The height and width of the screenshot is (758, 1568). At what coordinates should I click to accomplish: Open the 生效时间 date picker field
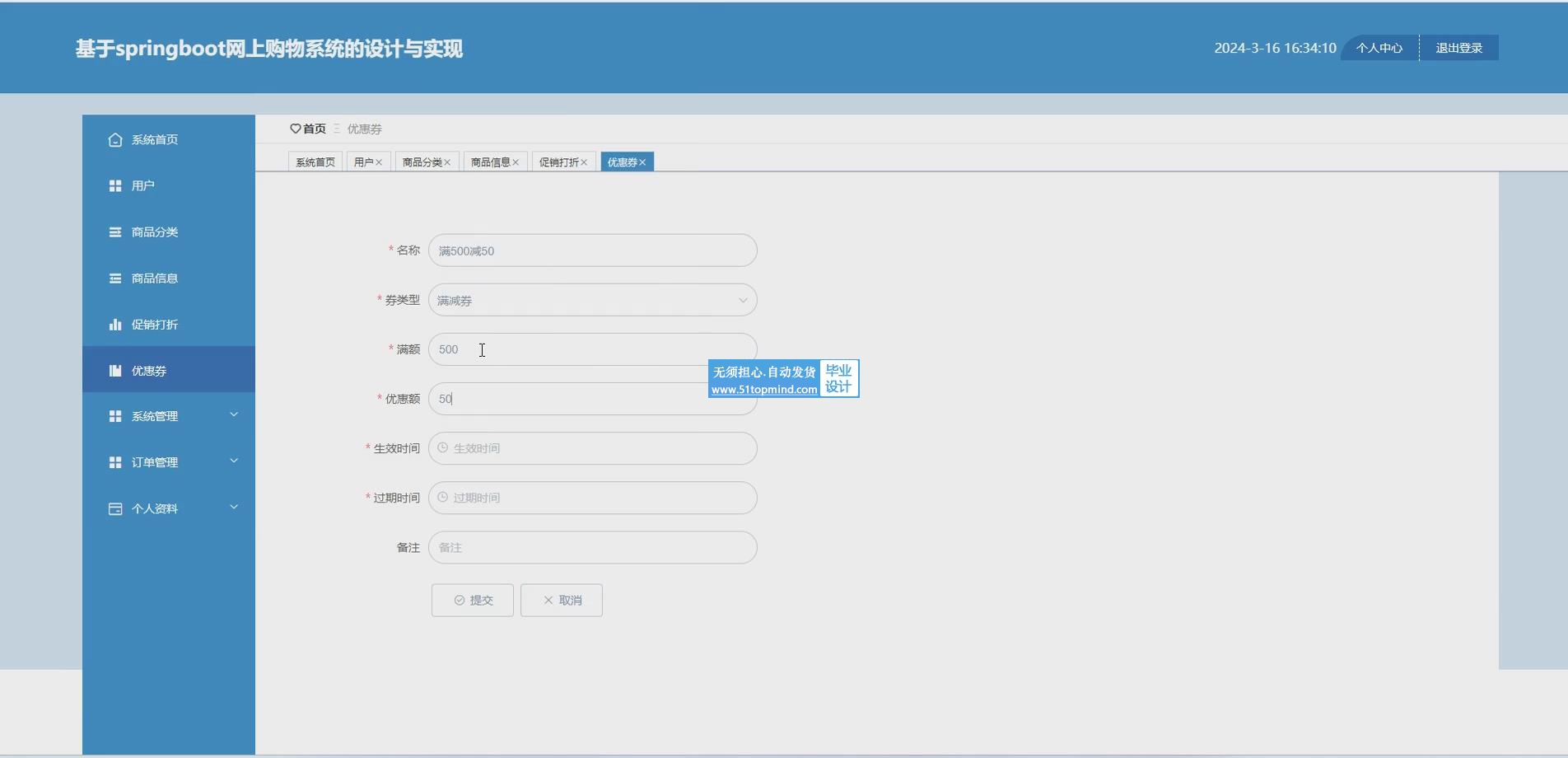[x=593, y=448]
